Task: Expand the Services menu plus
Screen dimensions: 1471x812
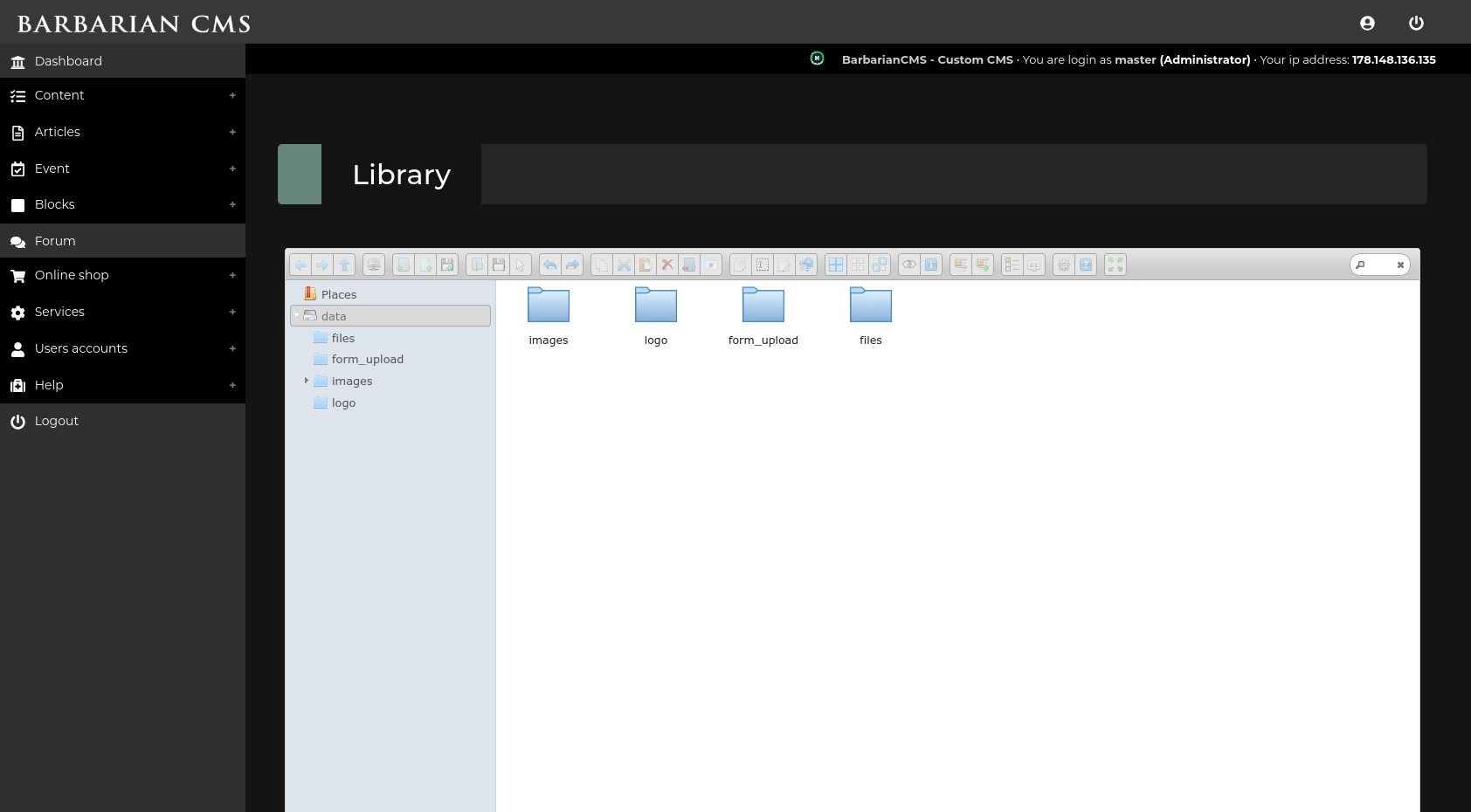Action: coord(232,312)
